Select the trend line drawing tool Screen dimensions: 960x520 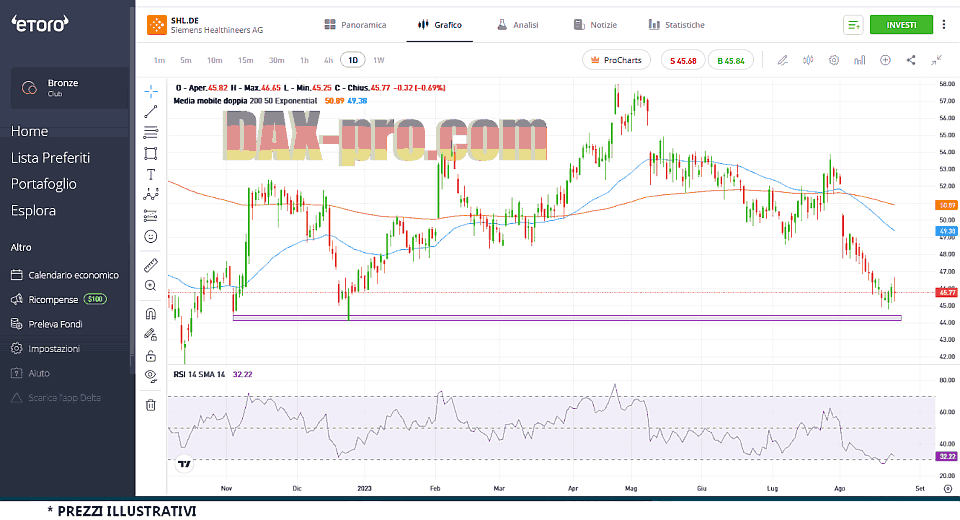pos(151,111)
